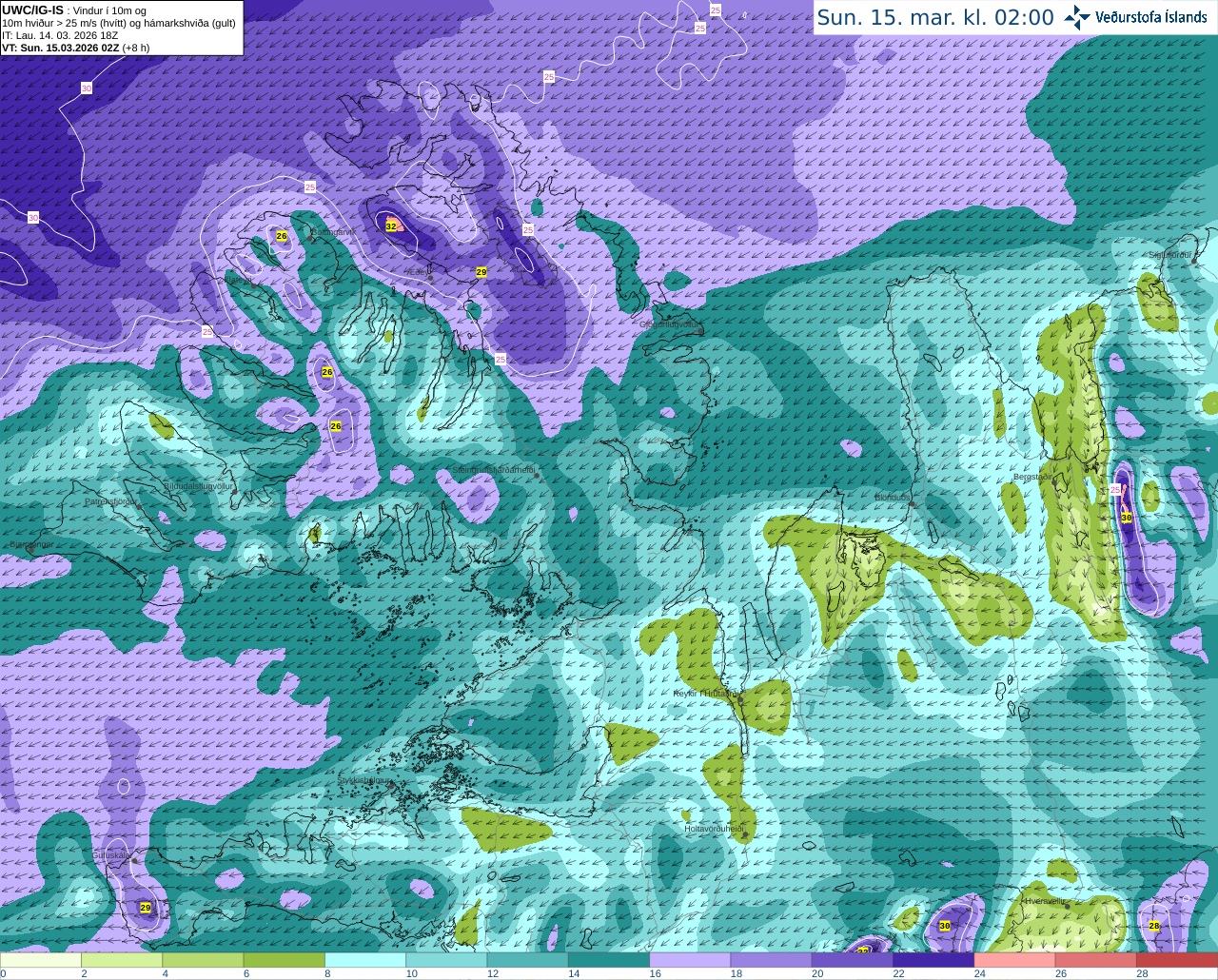
Task: Click the Blönduós station label
Action: (893, 497)
